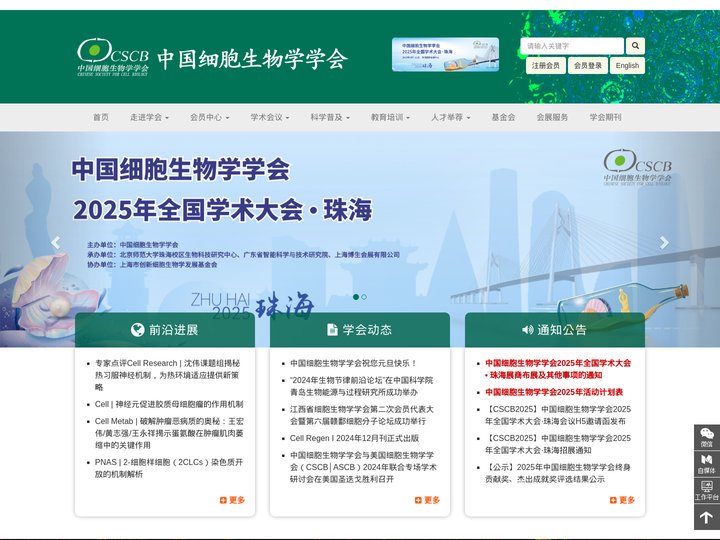Screen dimensions: 720x540
Task: Click the search magnifier button
Action: (x=635, y=46)
